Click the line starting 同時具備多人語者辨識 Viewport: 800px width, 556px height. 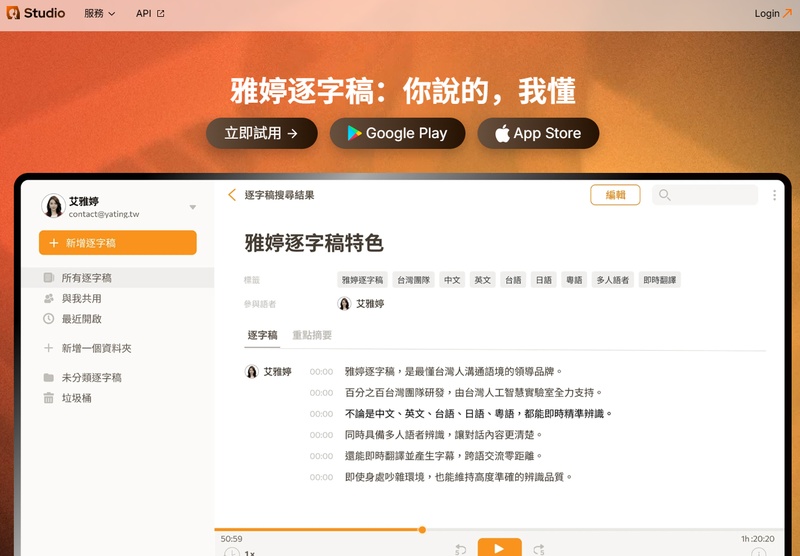pyautogui.click(x=443, y=435)
